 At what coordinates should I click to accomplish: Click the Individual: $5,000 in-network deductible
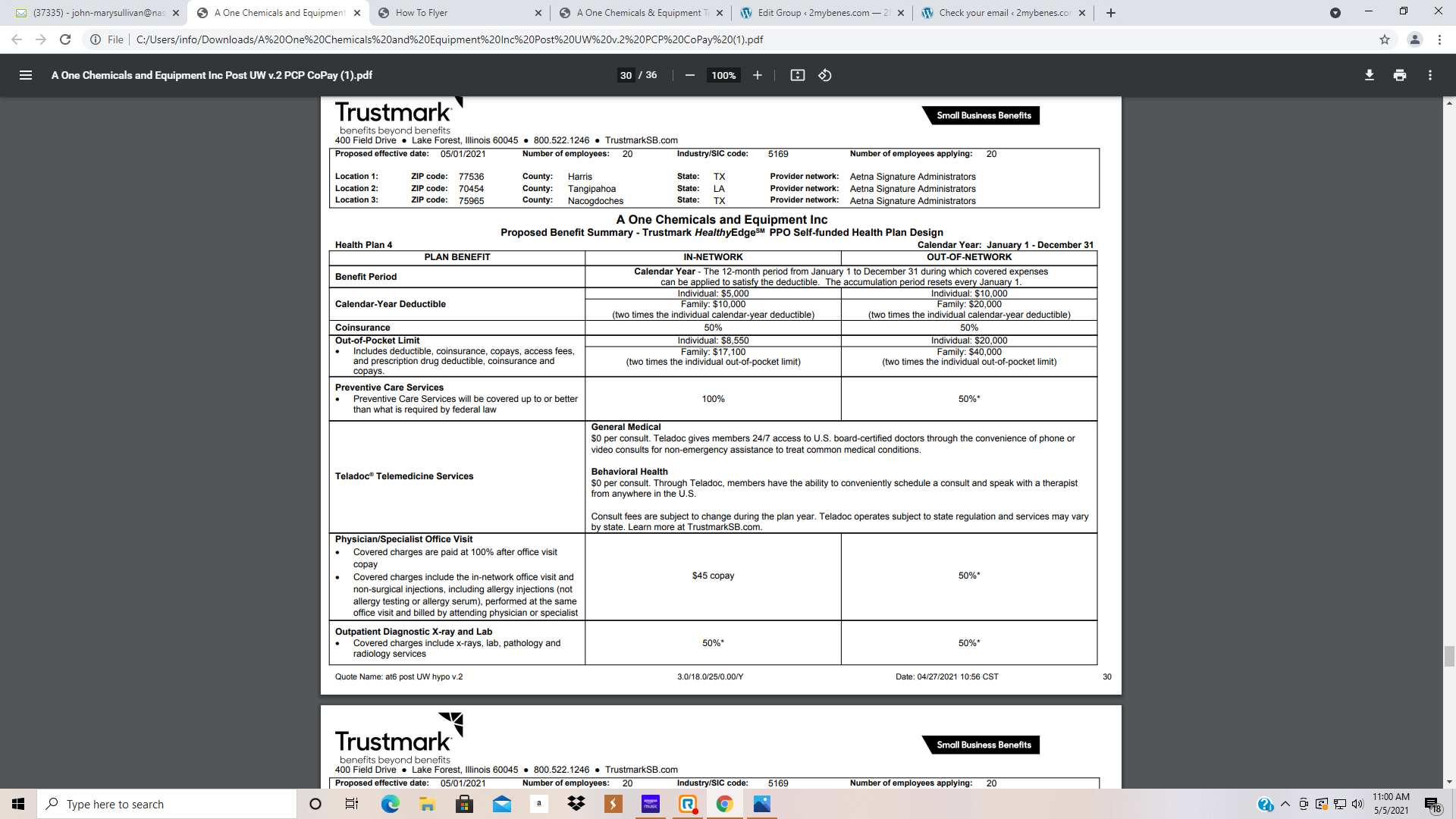point(713,293)
